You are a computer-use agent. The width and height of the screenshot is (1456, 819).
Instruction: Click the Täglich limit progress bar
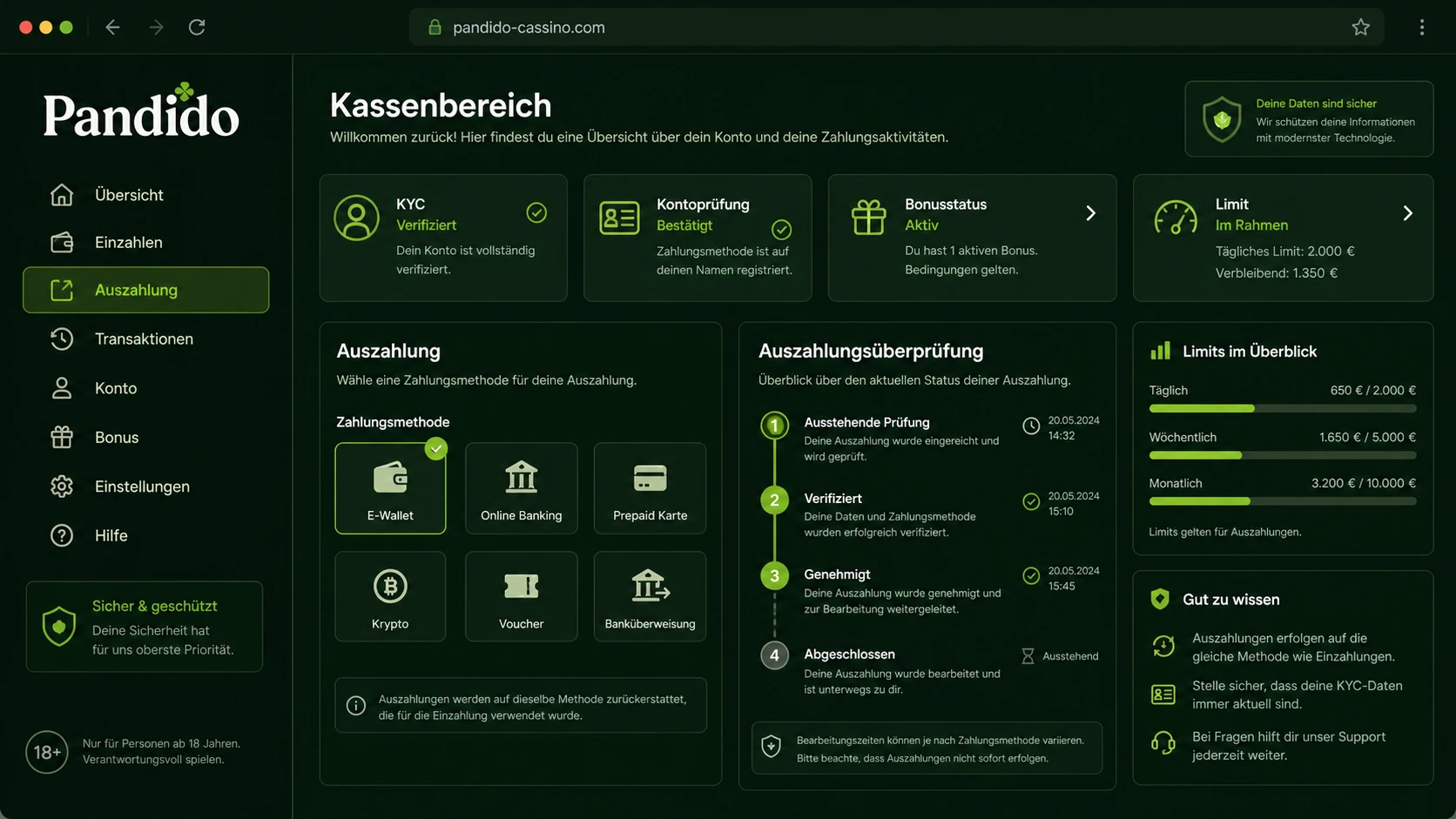coord(1283,408)
